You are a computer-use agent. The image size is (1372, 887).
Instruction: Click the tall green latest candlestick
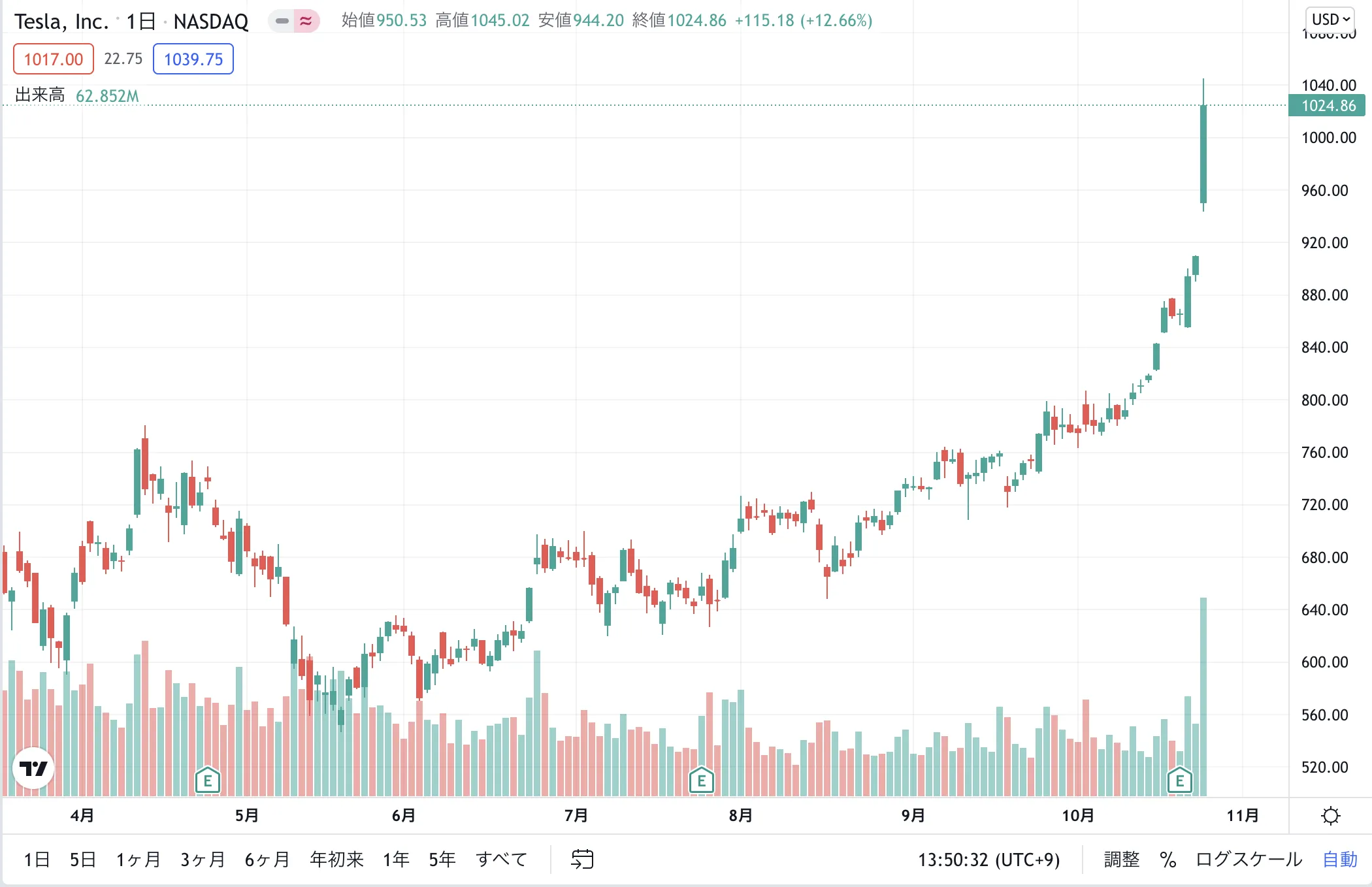[1203, 154]
